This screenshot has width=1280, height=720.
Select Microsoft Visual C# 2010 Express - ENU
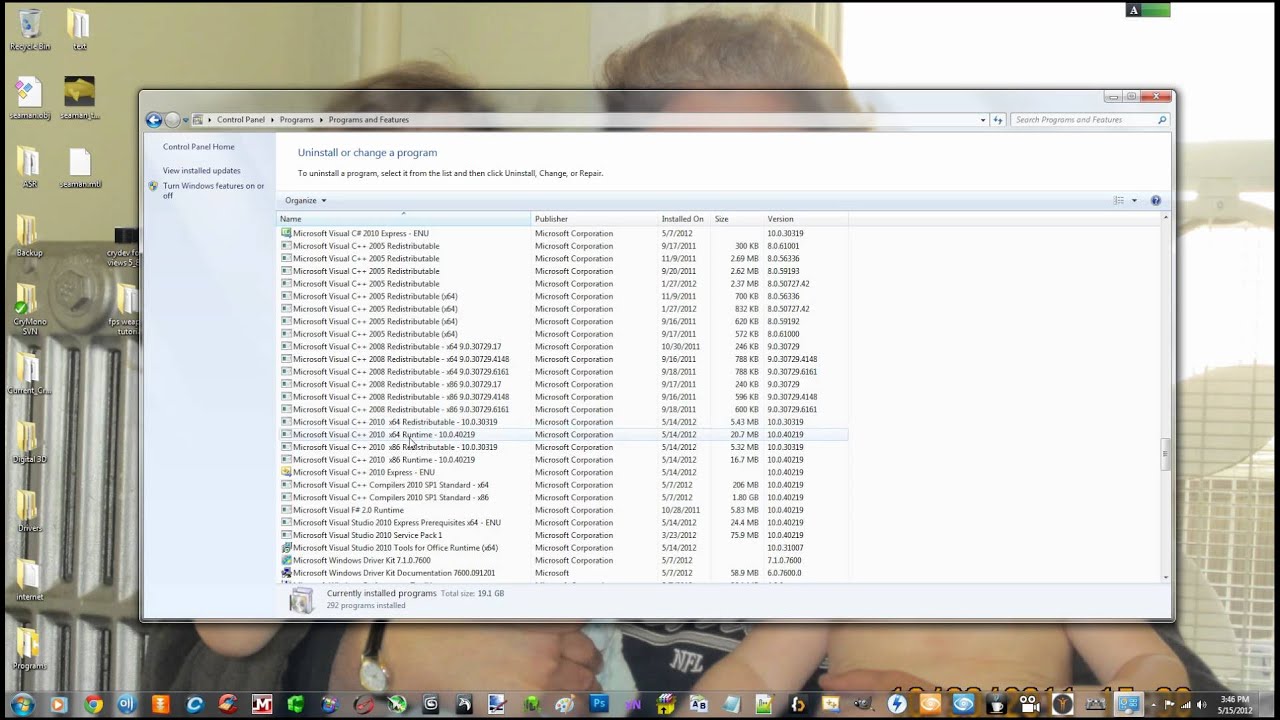[563, 233]
